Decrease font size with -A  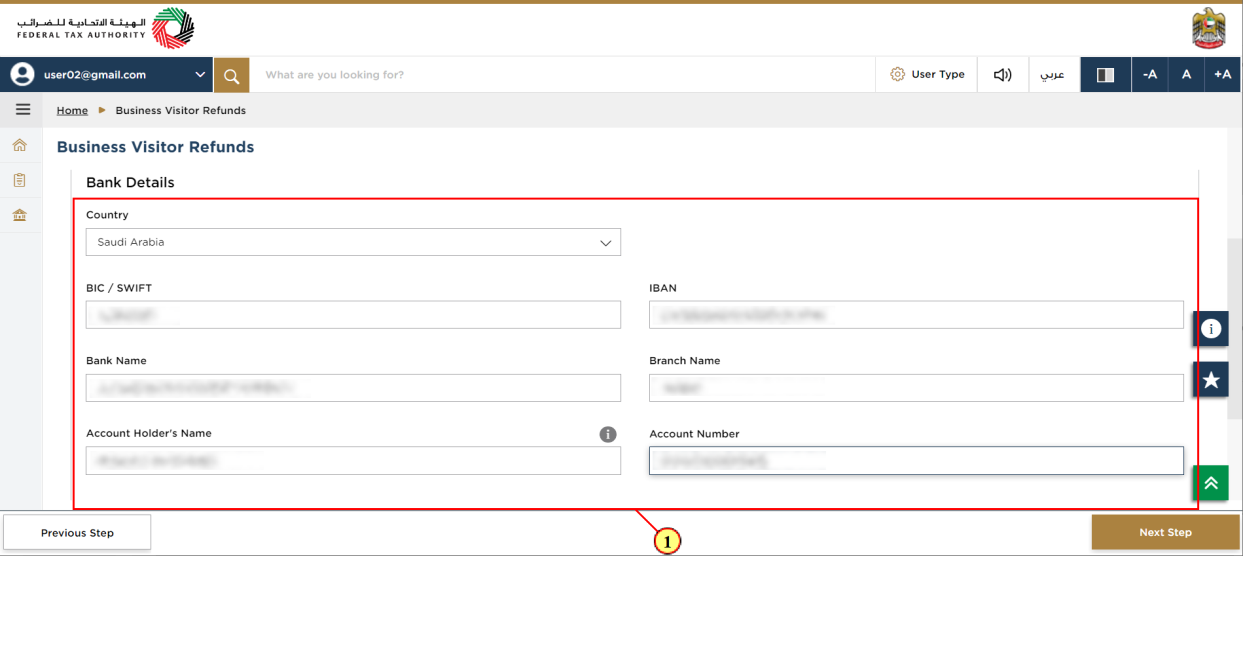click(x=1150, y=75)
